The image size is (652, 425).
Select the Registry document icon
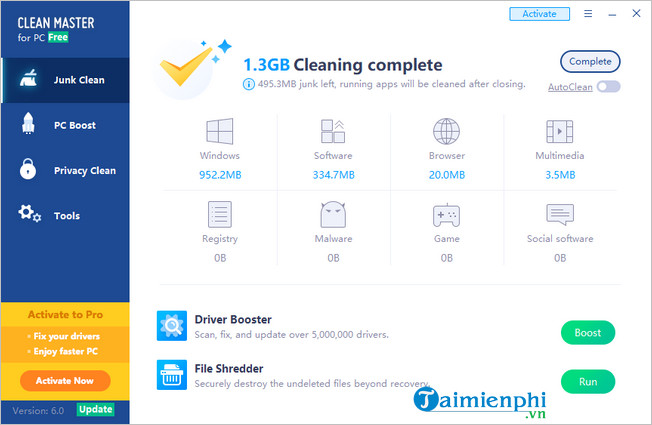[x=220, y=214]
